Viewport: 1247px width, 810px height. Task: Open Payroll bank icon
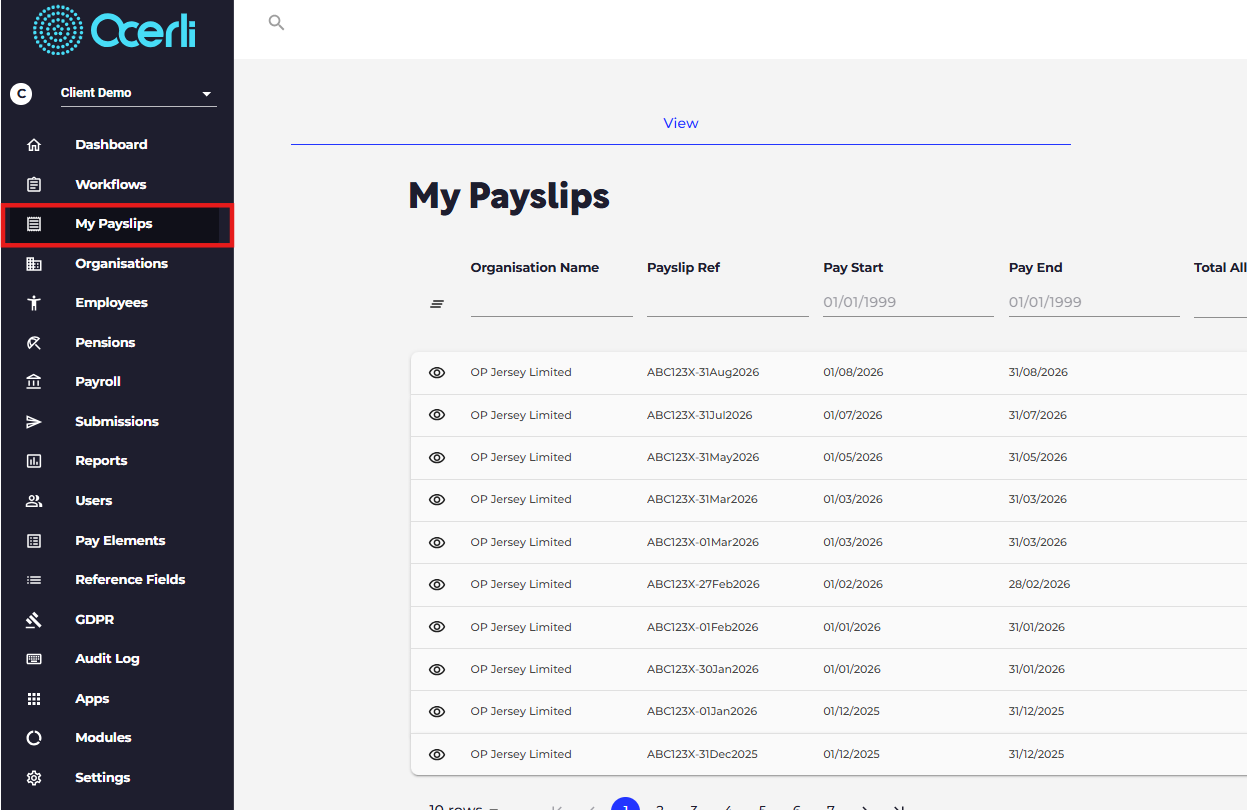(34, 382)
